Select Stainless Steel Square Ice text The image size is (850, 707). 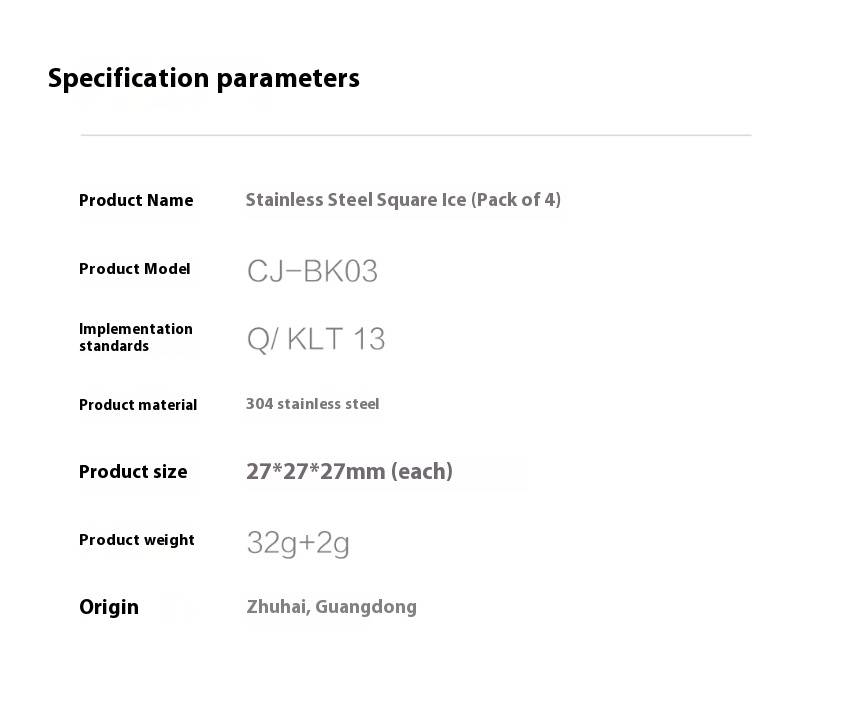click(356, 200)
